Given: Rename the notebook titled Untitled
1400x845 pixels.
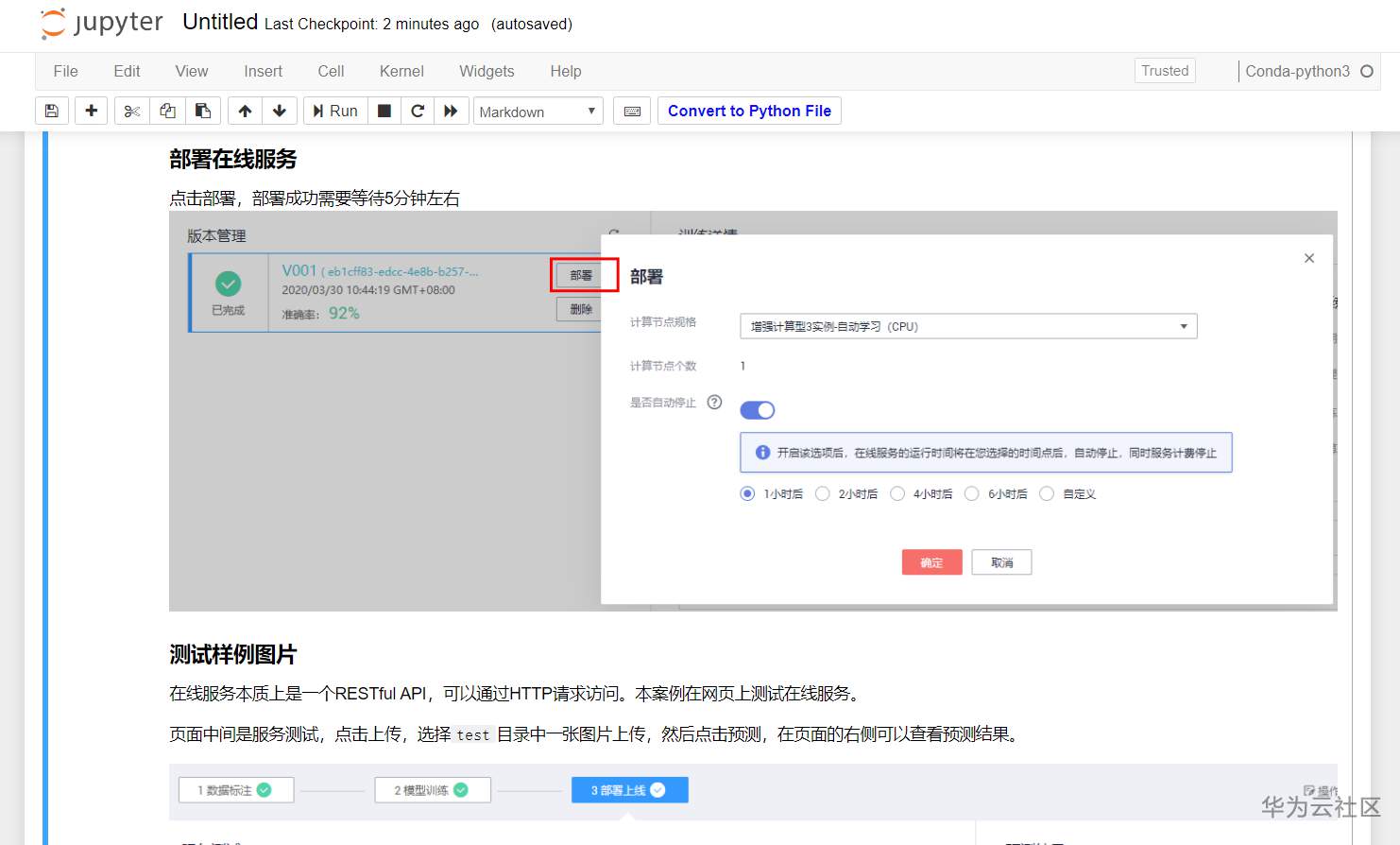Looking at the screenshot, I should tap(220, 22).
